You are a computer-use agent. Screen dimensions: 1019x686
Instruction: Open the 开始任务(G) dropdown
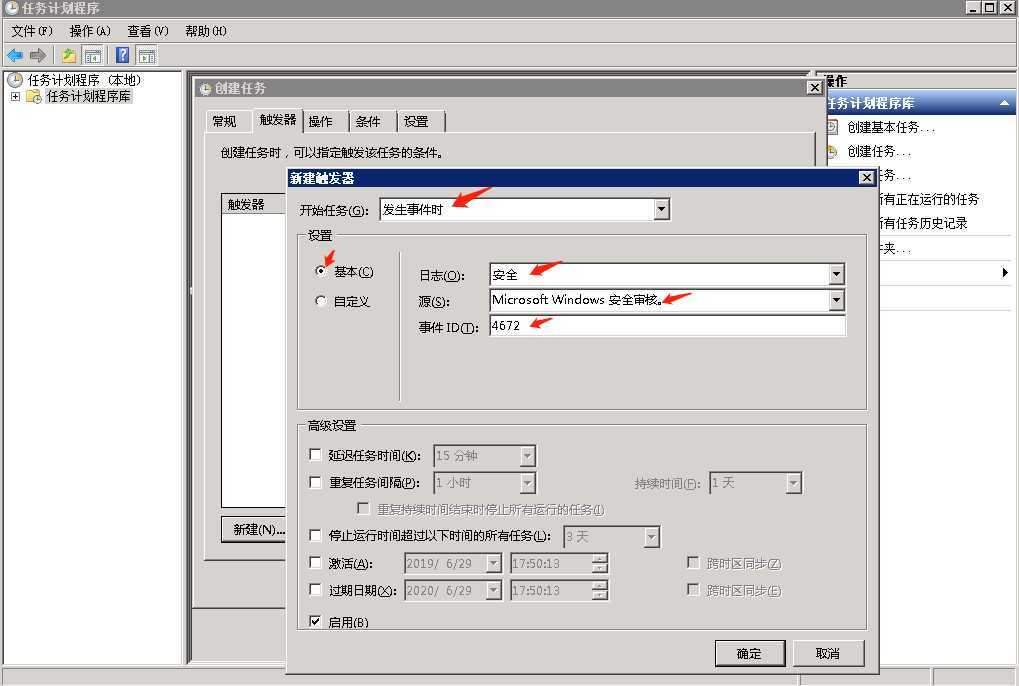662,210
